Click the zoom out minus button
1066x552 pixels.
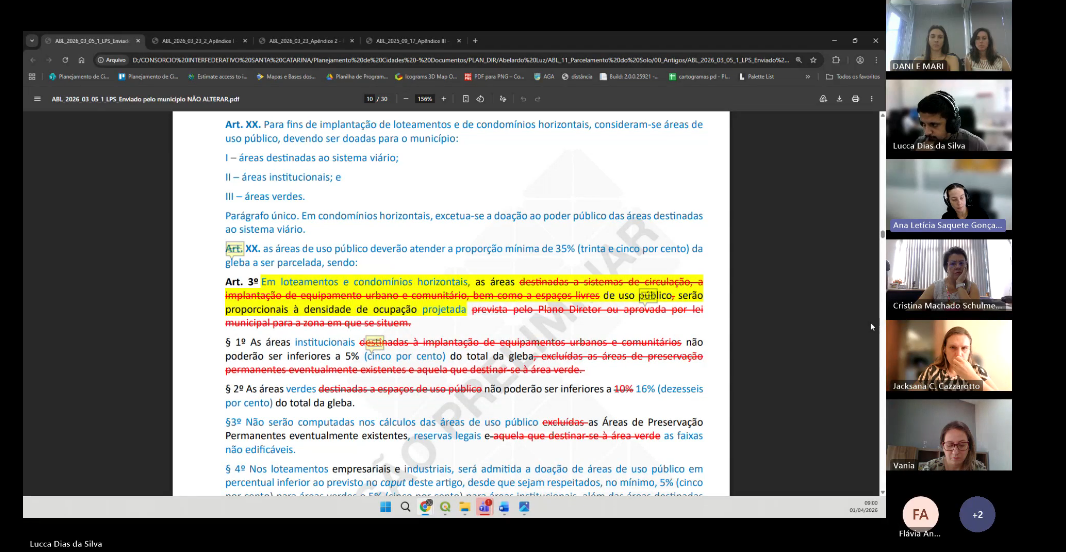coord(407,99)
